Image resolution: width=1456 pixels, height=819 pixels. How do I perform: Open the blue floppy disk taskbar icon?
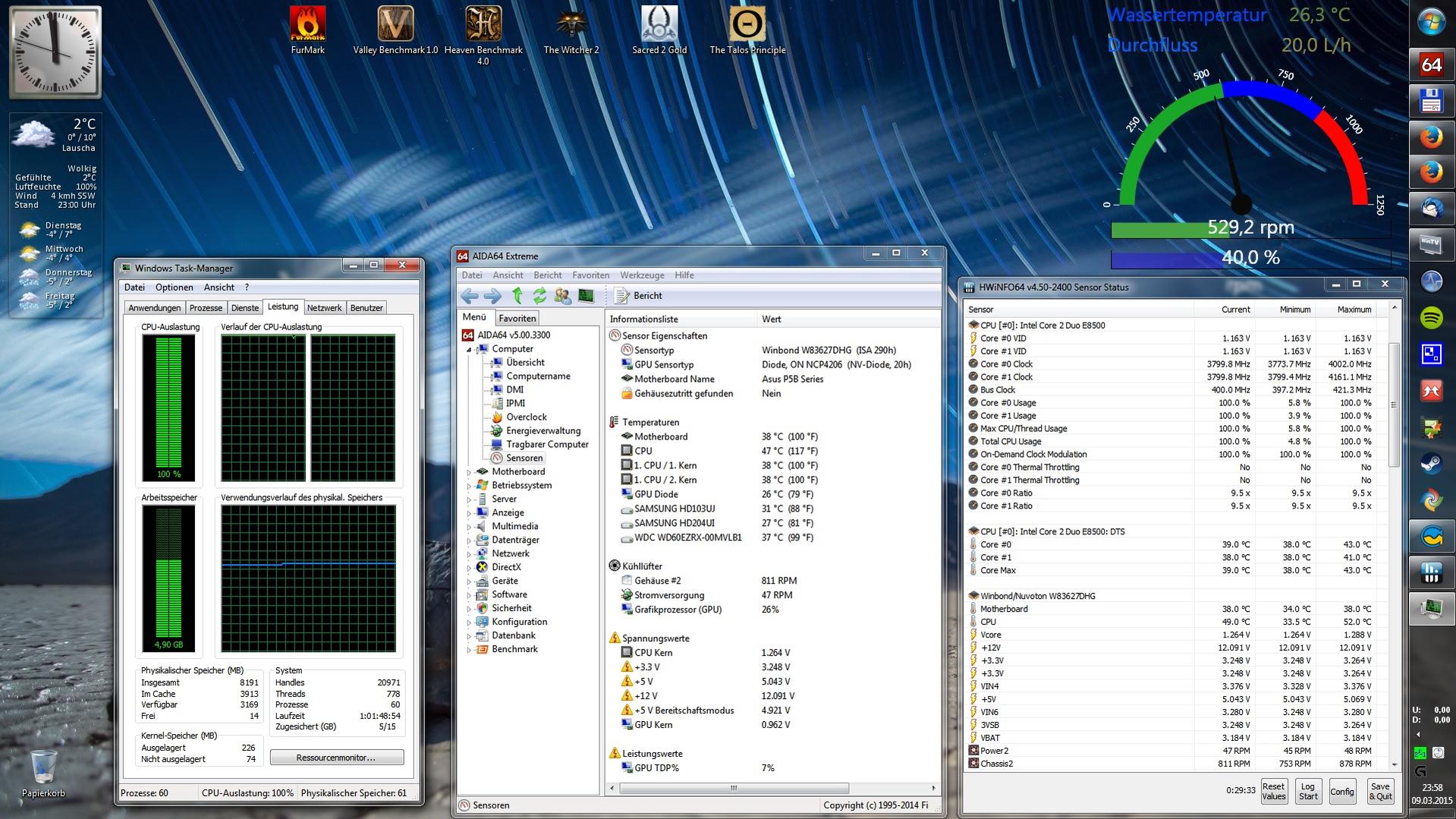[x=1431, y=101]
